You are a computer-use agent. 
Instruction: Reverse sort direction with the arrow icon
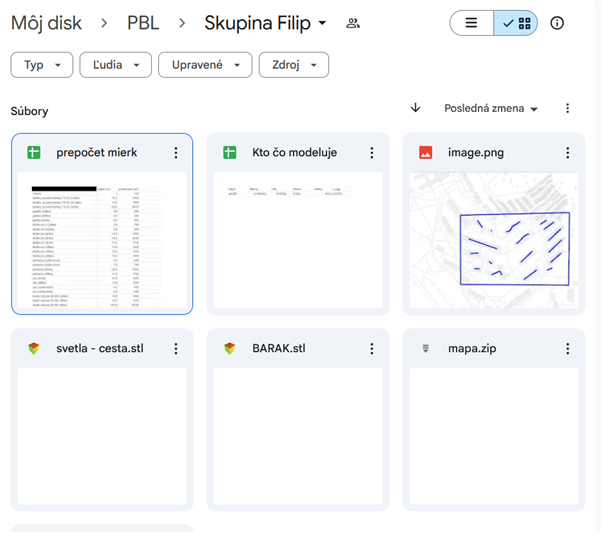coord(416,108)
